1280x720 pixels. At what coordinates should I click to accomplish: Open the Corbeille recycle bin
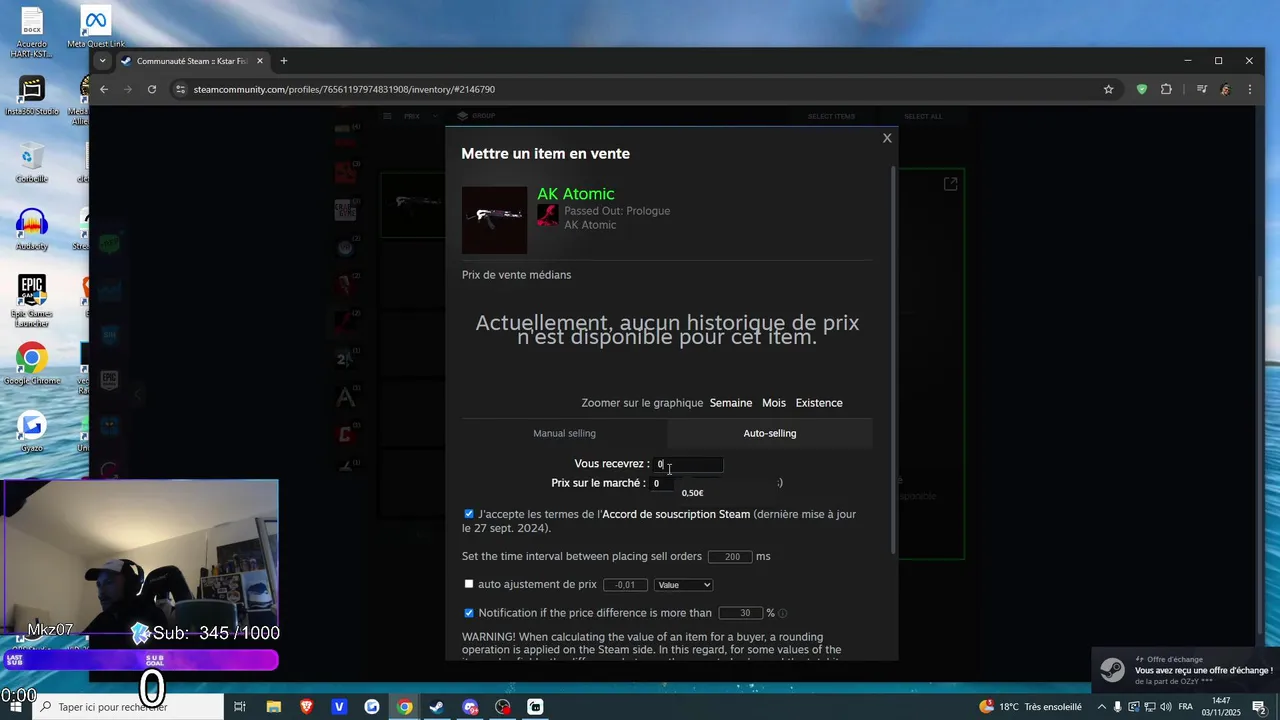(32, 162)
